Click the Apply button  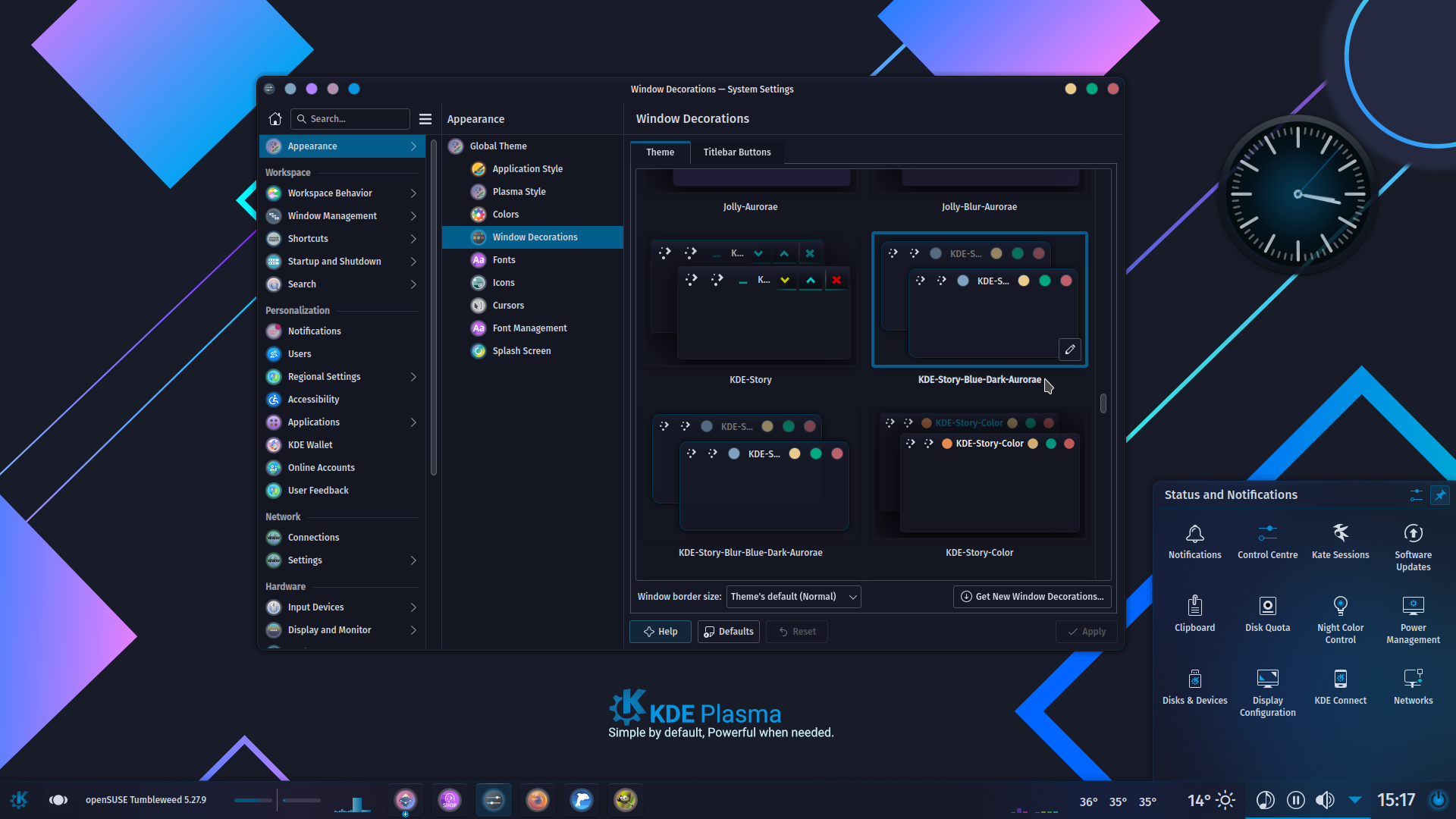(x=1086, y=632)
